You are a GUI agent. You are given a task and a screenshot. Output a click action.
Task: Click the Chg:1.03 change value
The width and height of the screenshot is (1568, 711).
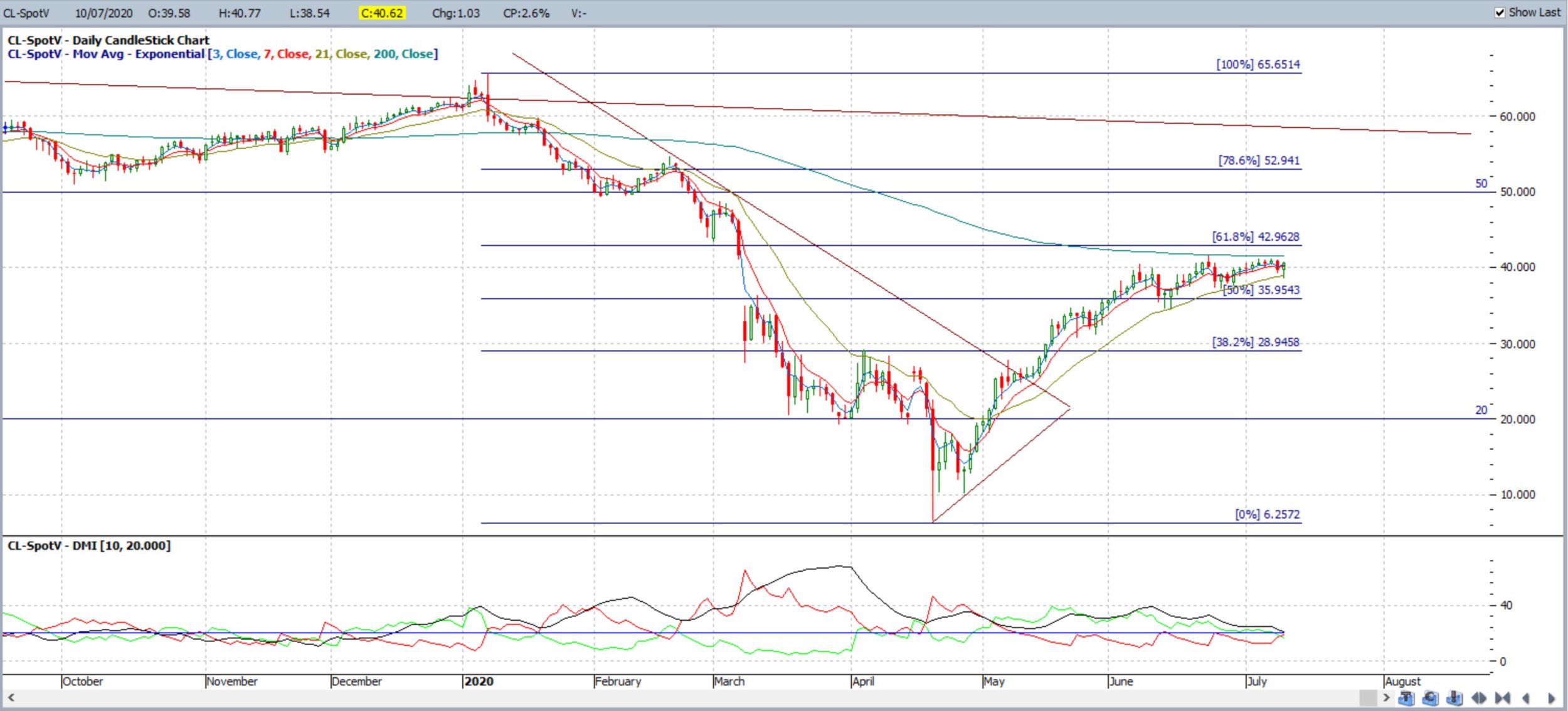[x=456, y=13]
